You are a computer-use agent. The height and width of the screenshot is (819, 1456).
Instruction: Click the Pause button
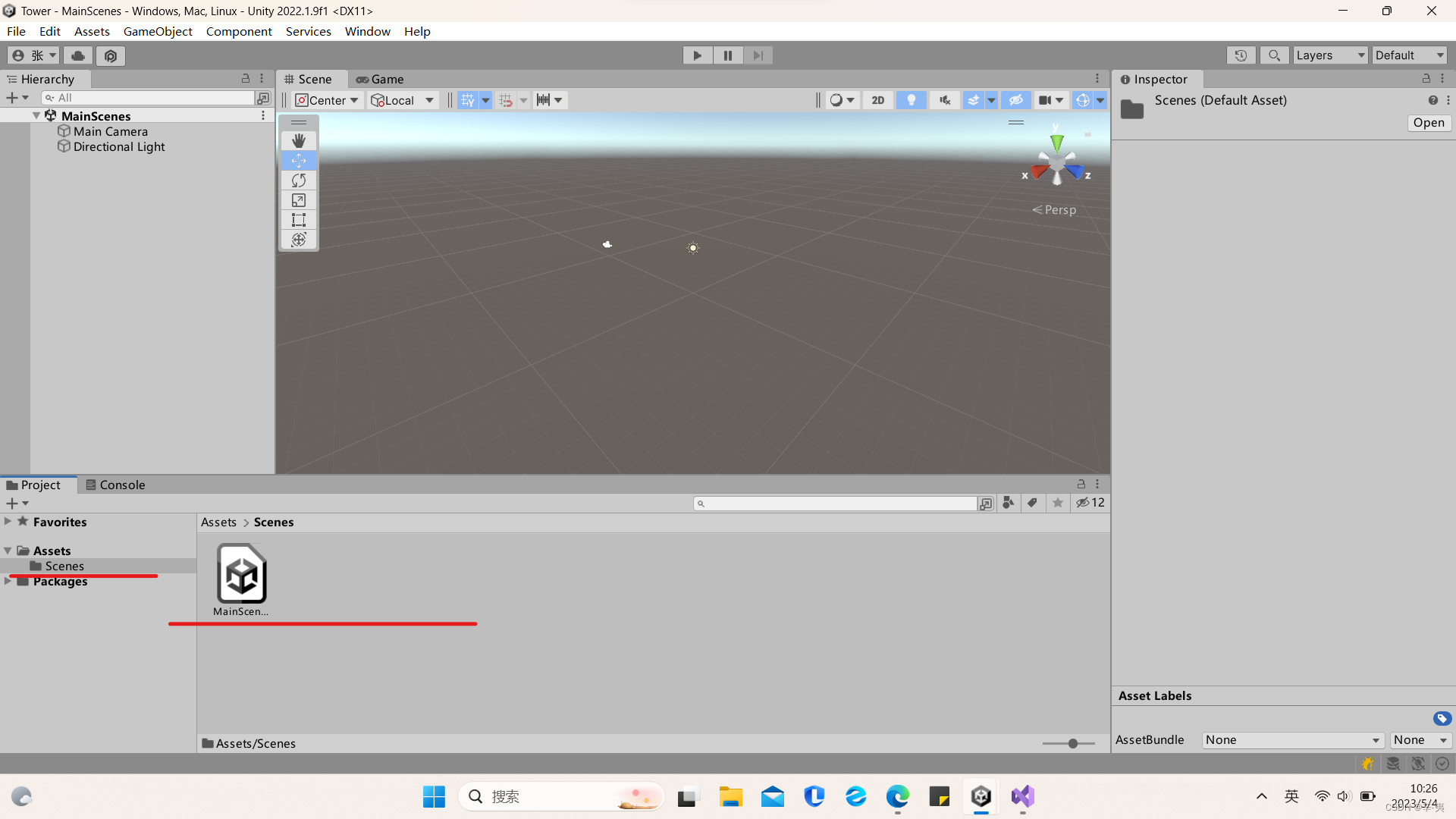point(727,55)
